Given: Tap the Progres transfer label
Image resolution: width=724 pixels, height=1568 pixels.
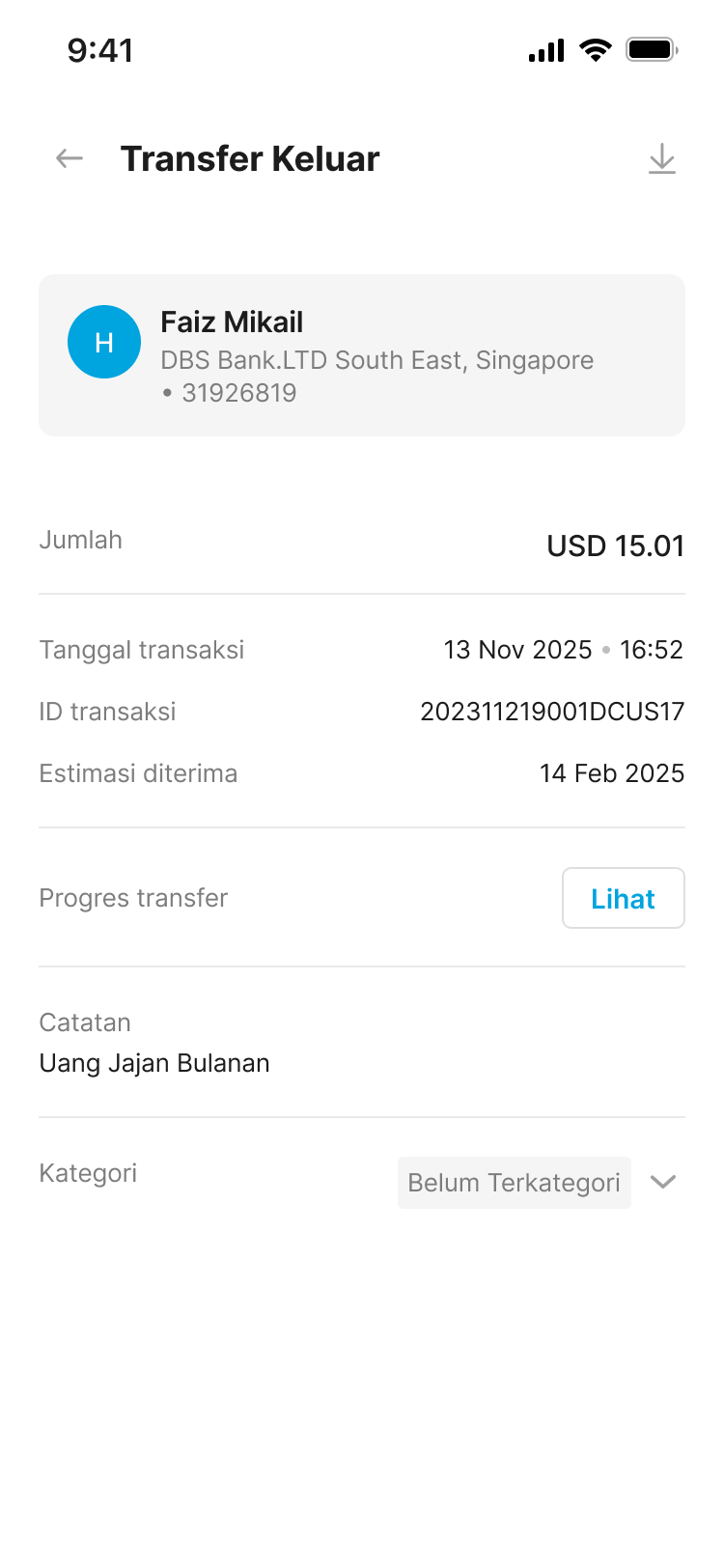Looking at the screenshot, I should coord(133,898).
